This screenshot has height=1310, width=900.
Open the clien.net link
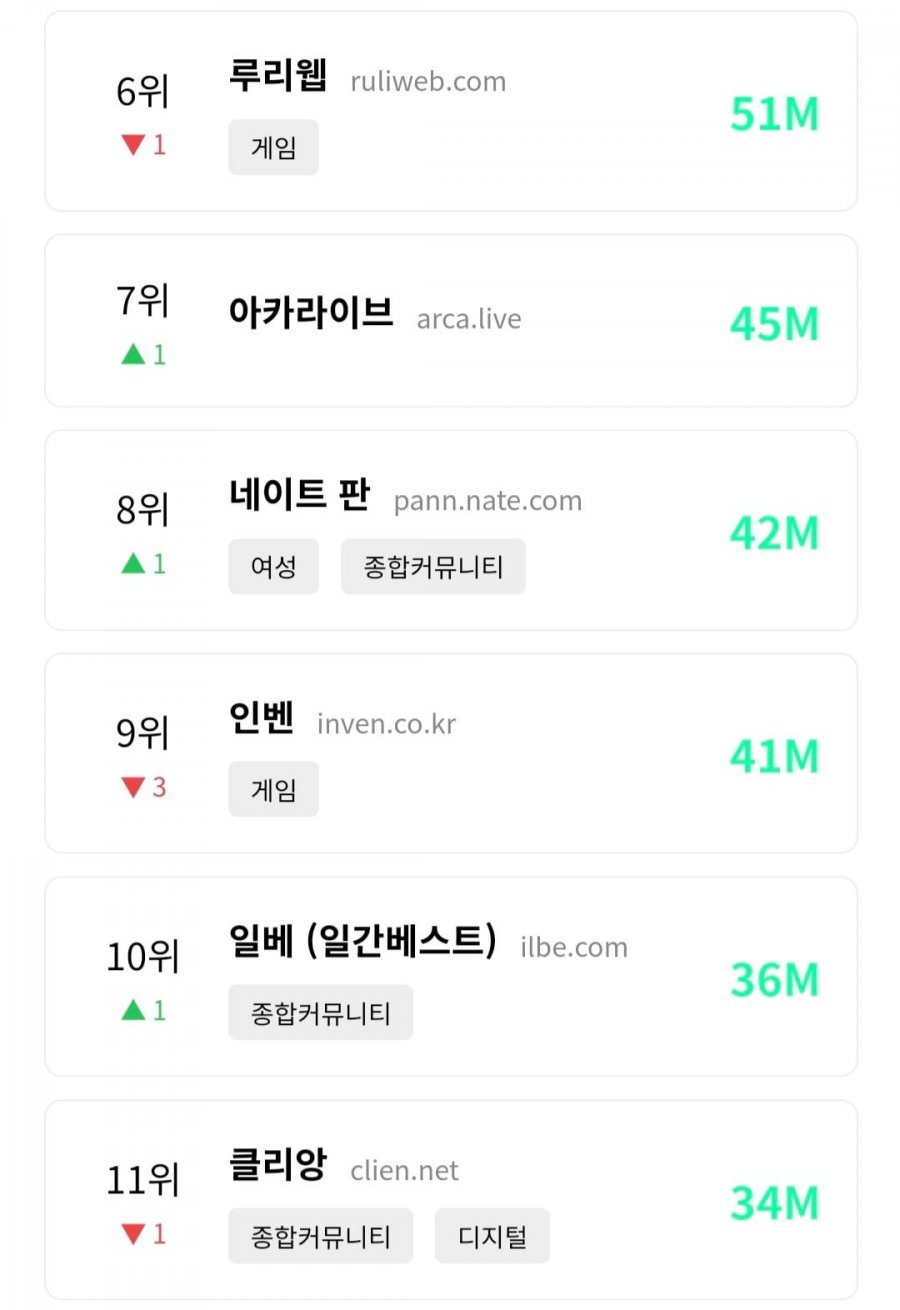[x=405, y=1170]
